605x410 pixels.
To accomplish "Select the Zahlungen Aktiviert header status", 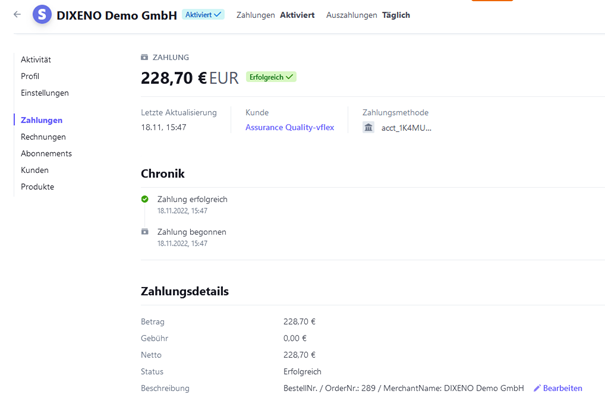I will pos(275,15).
